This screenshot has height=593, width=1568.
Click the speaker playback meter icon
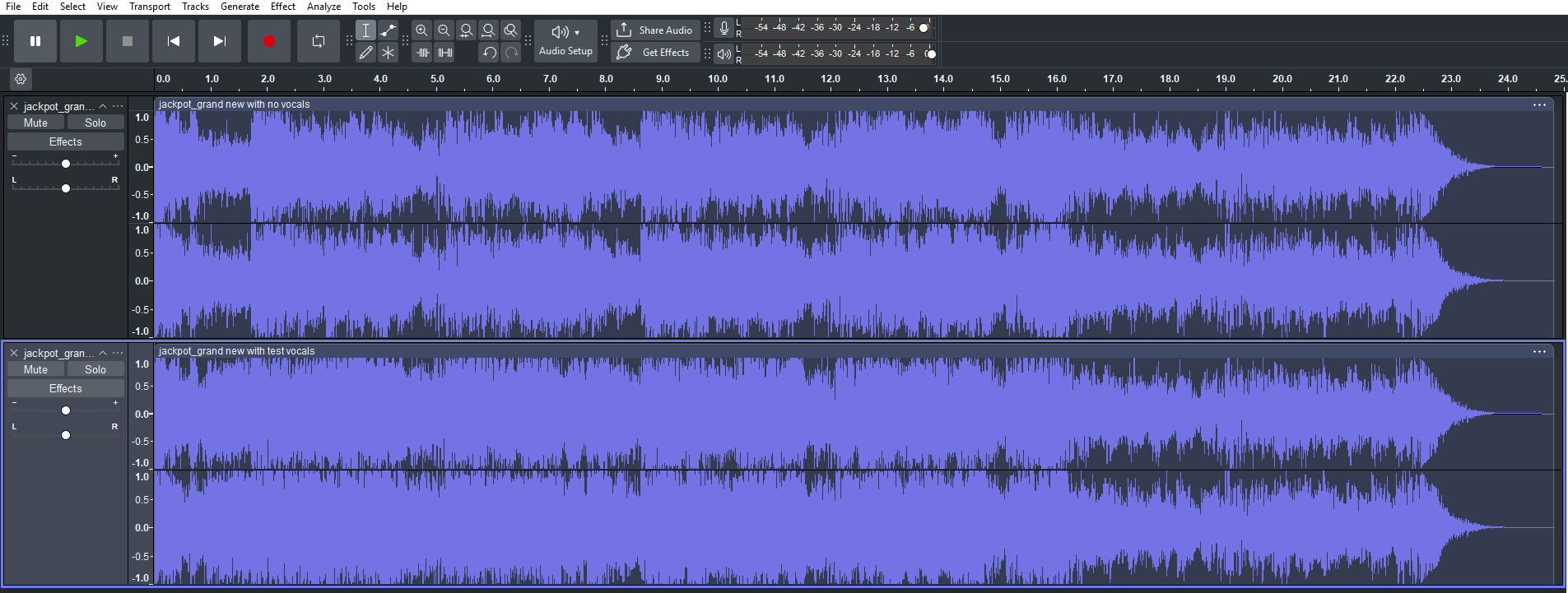[x=724, y=54]
